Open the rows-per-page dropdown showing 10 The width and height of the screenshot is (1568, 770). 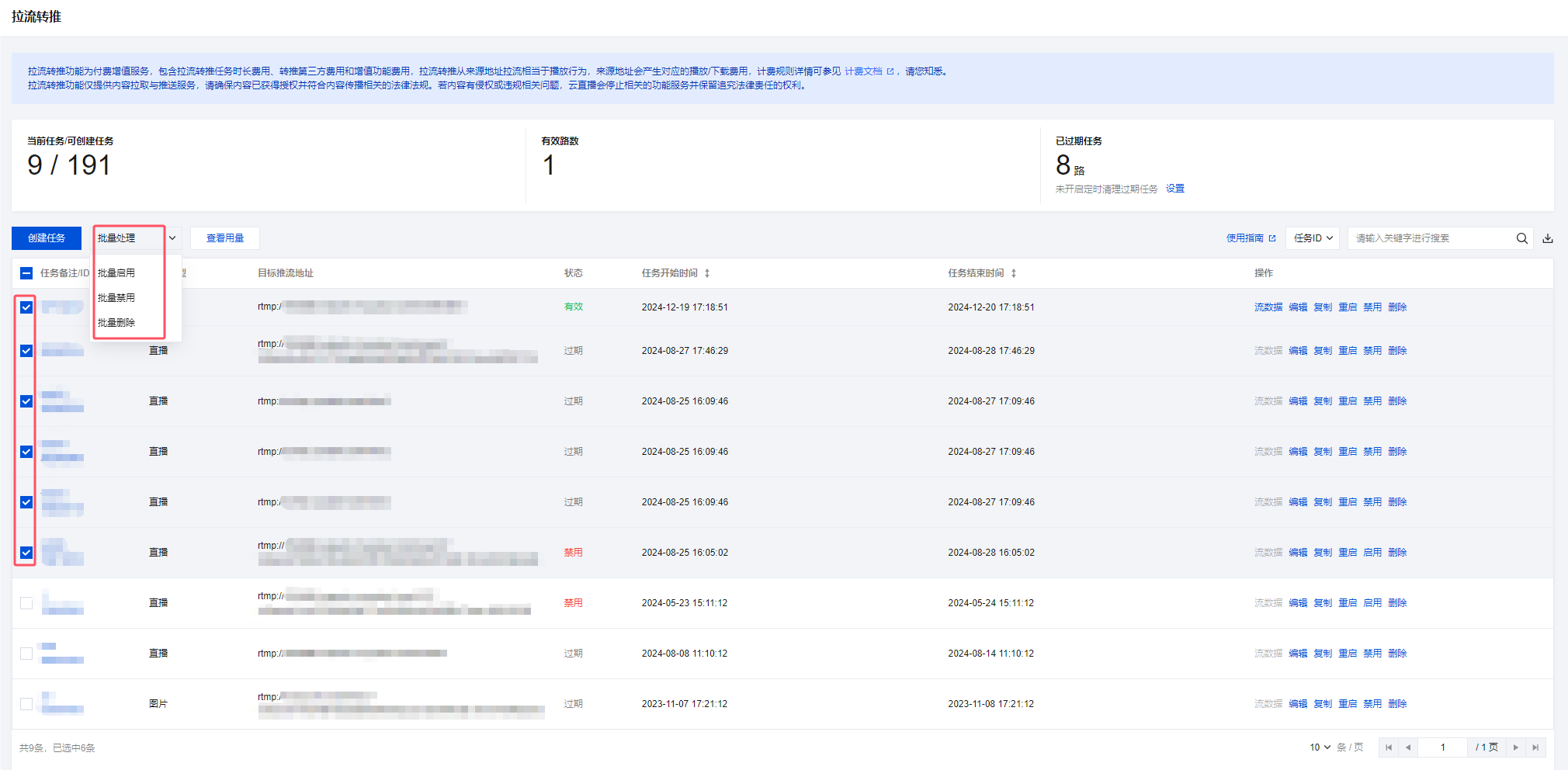(x=1320, y=747)
